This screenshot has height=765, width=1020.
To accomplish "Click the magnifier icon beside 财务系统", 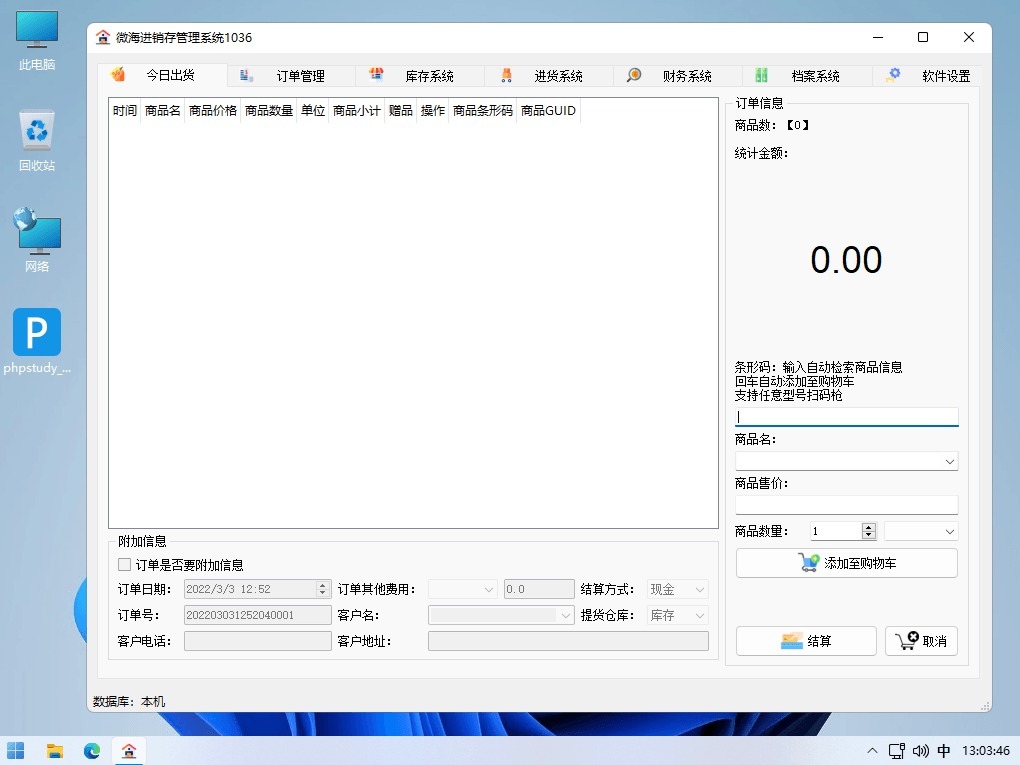I will tap(633, 75).
